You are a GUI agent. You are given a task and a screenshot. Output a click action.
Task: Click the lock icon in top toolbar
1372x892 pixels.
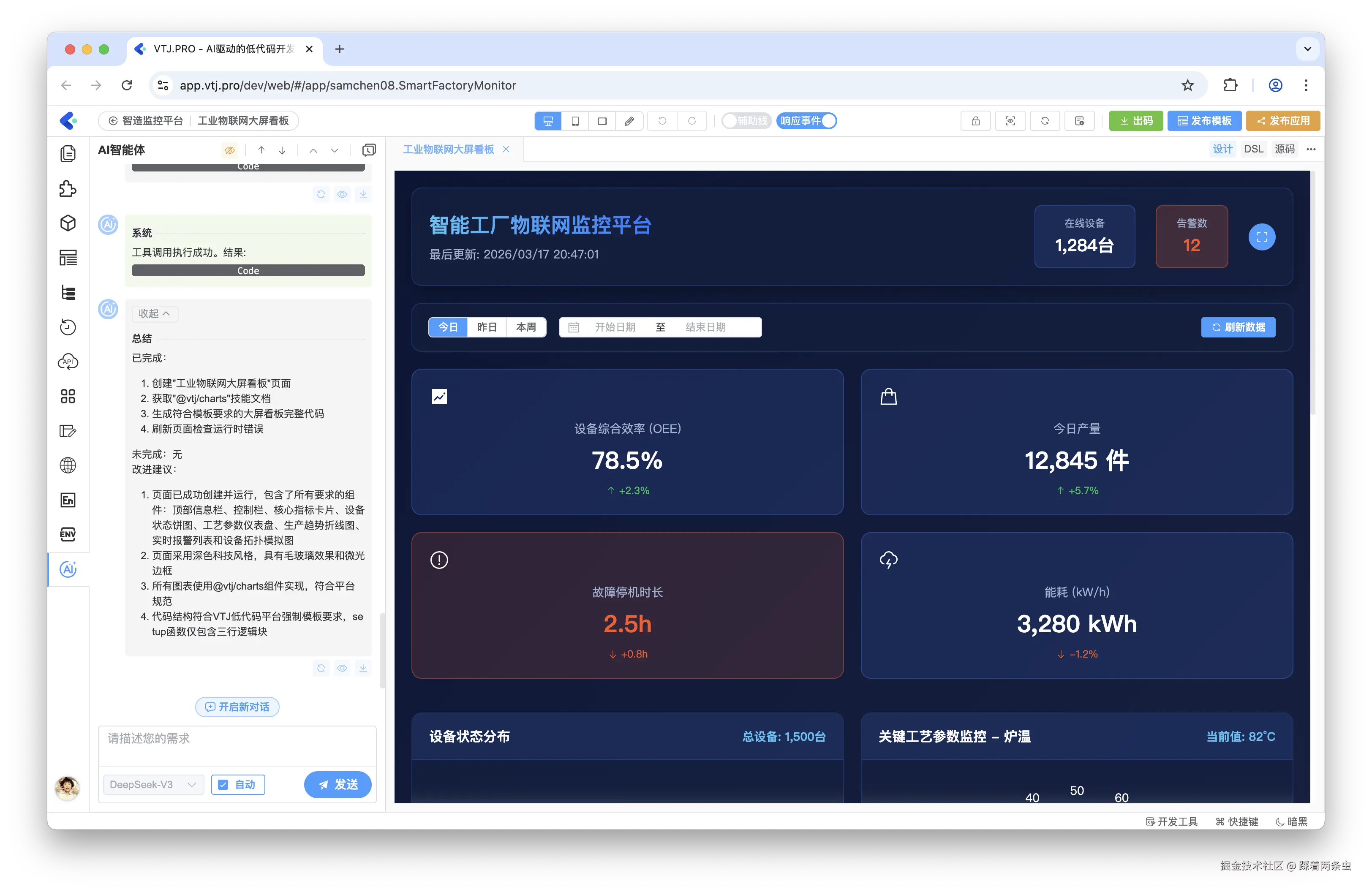click(x=975, y=121)
